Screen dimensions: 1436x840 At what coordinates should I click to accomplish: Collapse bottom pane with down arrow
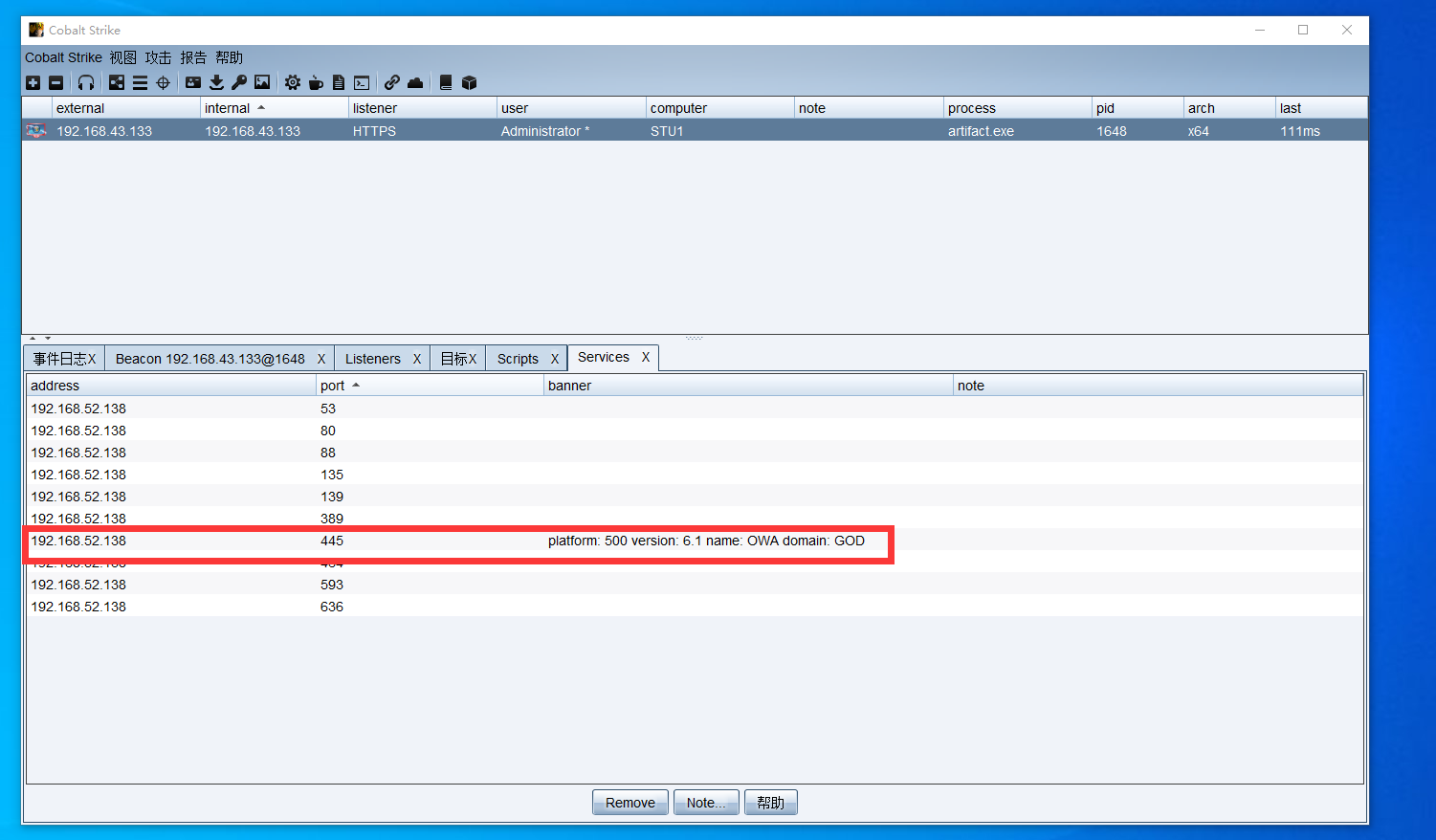click(x=48, y=338)
